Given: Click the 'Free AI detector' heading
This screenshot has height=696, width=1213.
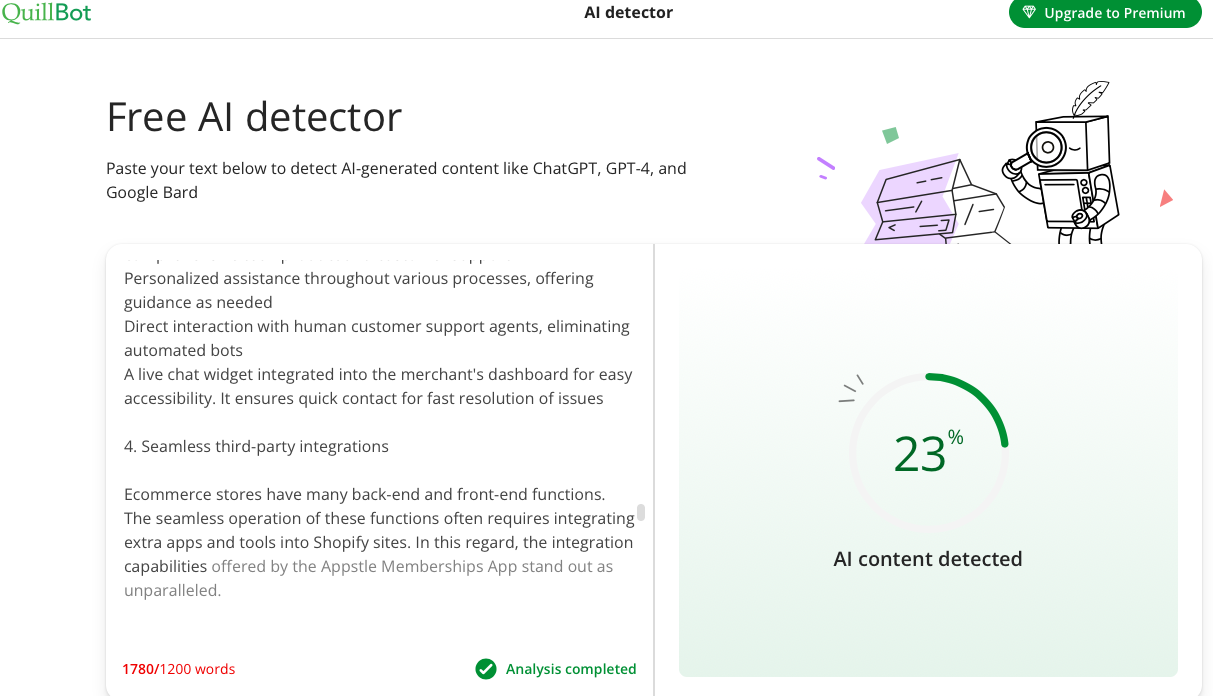Looking at the screenshot, I should (254, 117).
